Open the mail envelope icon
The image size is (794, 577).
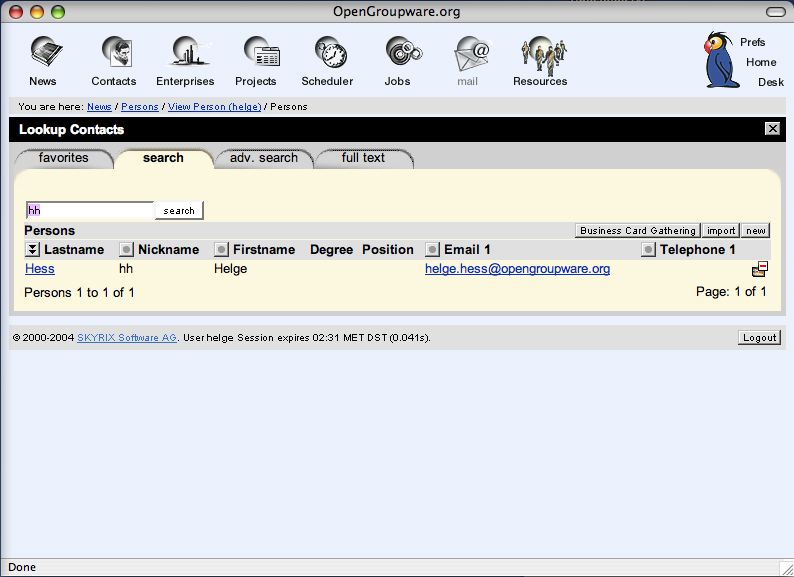coord(472,54)
